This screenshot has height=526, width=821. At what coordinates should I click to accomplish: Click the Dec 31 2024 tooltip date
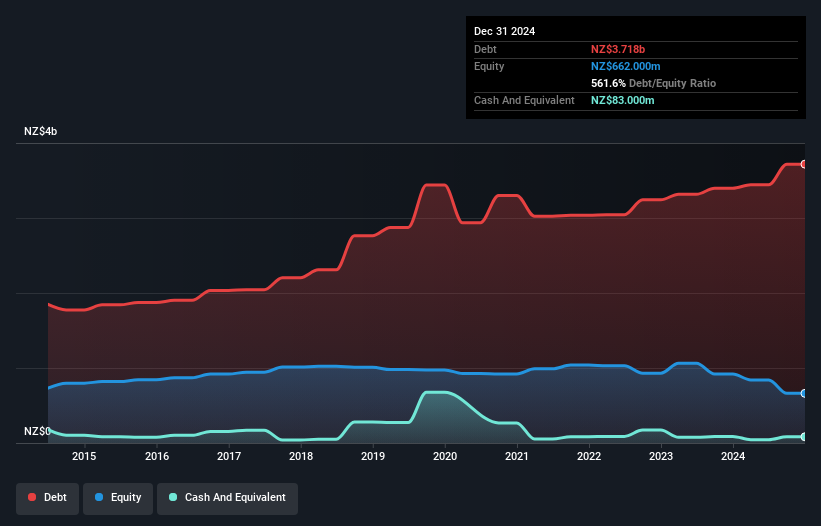504,31
